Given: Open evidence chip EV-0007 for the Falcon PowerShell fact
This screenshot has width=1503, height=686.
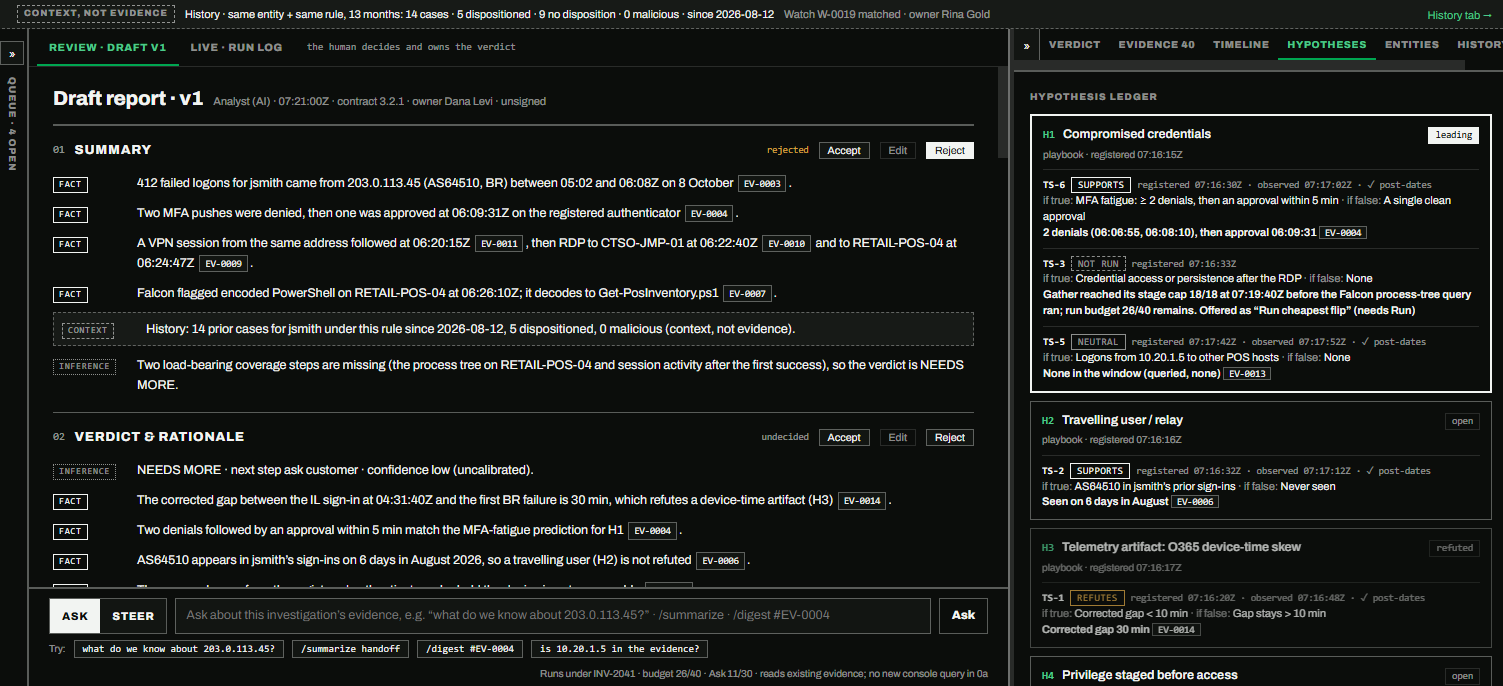Looking at the screenshot, I should (x=747, y=294).
